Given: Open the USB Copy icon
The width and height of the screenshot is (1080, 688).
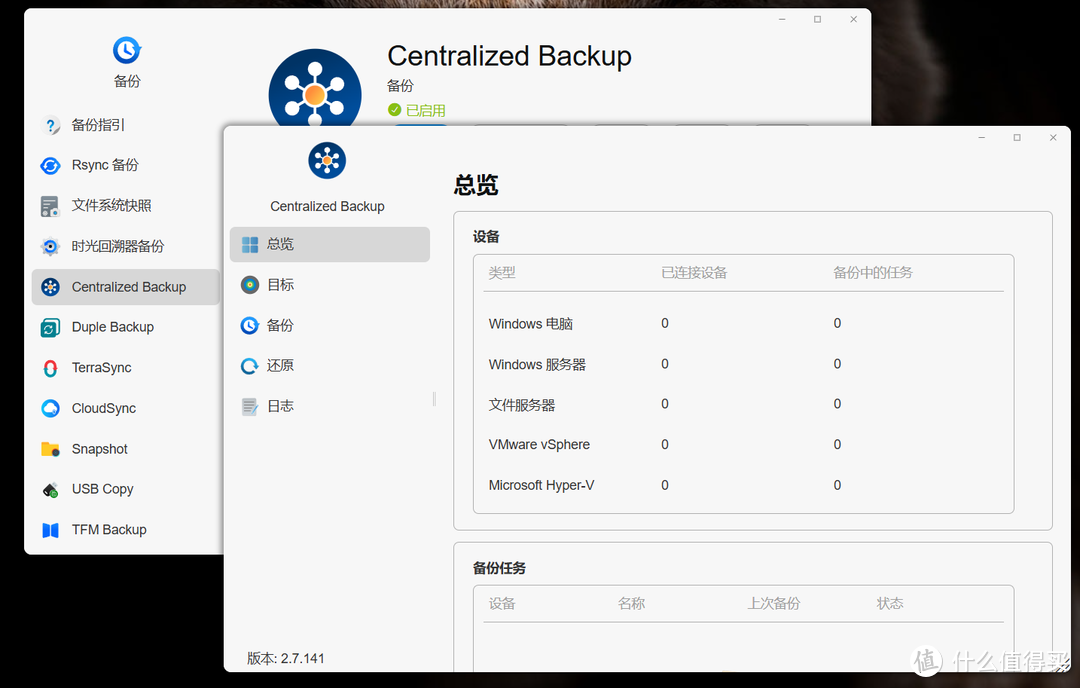Looking at the screenshot, I should (x=50, y=490).
